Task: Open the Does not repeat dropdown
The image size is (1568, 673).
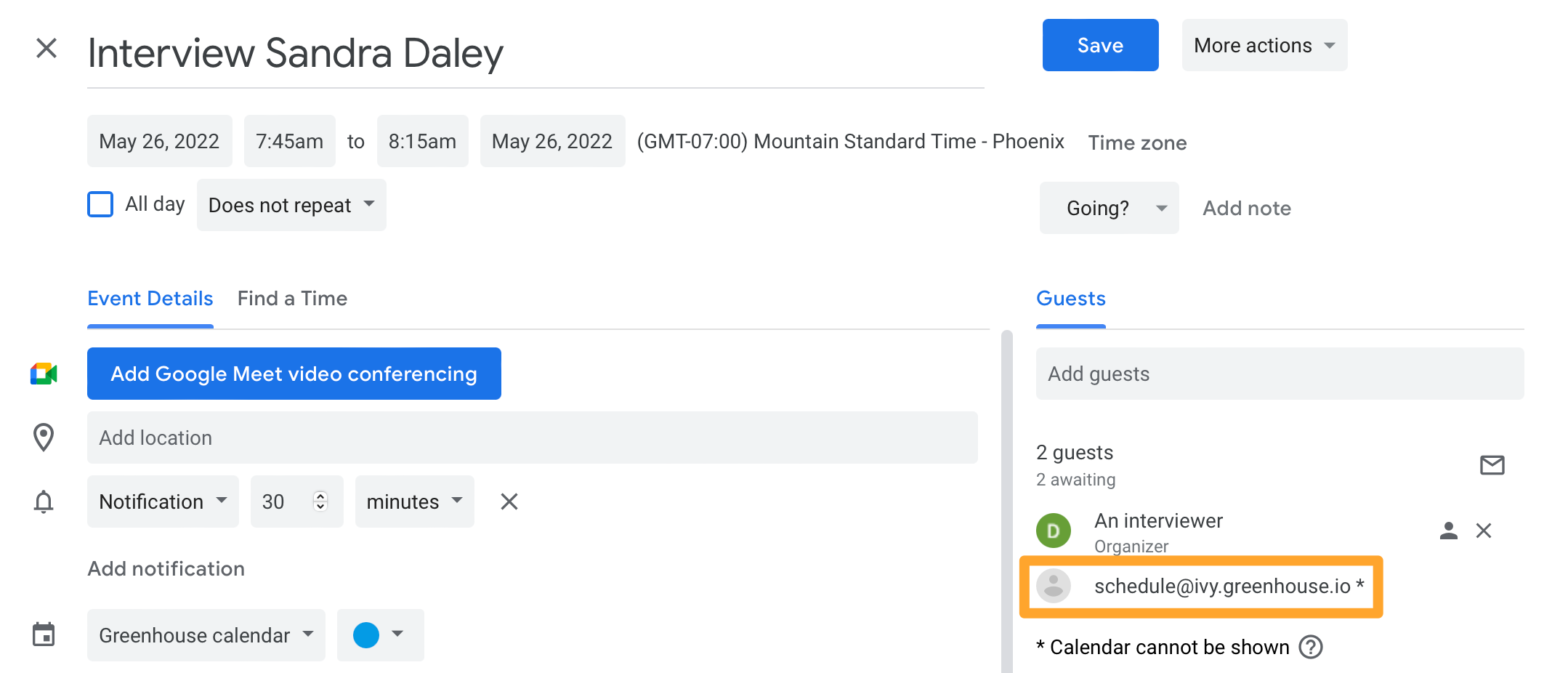Action: coord(291,205)
